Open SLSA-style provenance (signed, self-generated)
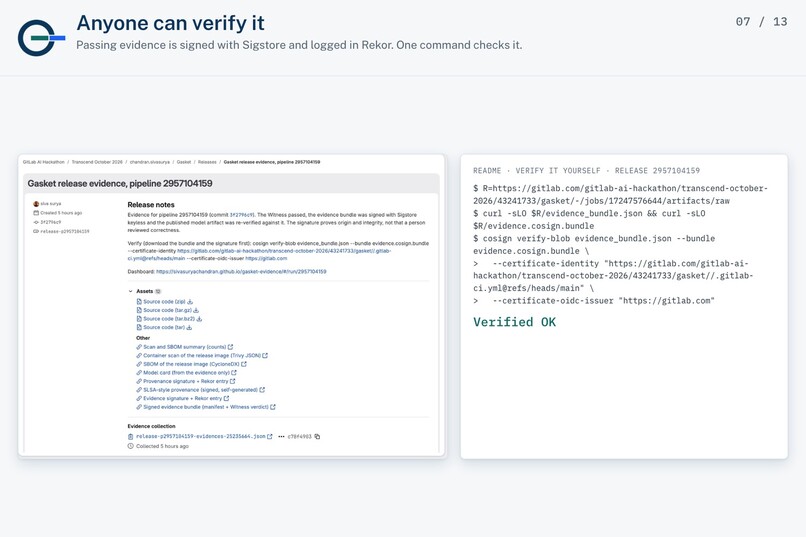 (200, 390)
